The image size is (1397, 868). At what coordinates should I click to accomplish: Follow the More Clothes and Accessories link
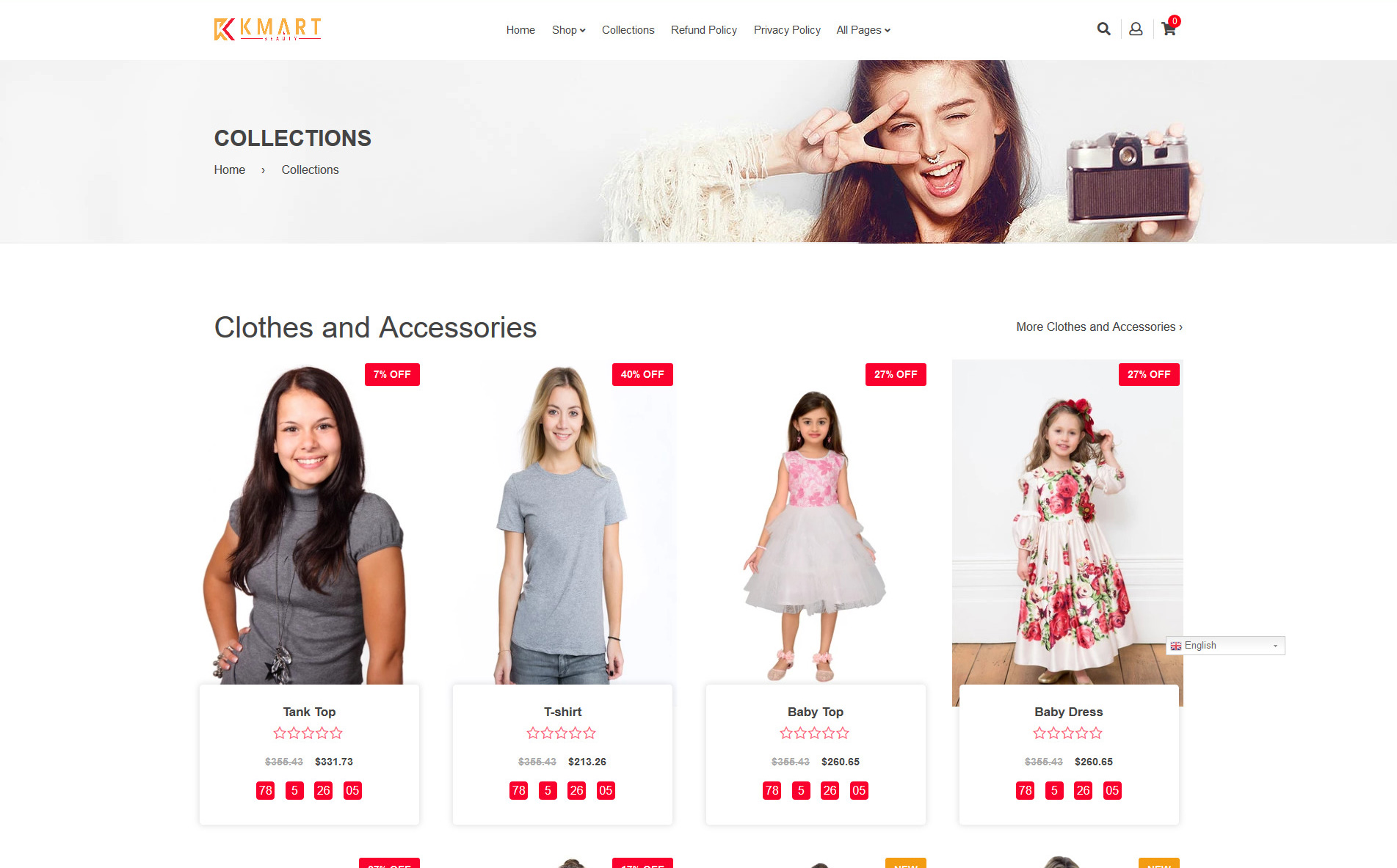point(1099,327)
